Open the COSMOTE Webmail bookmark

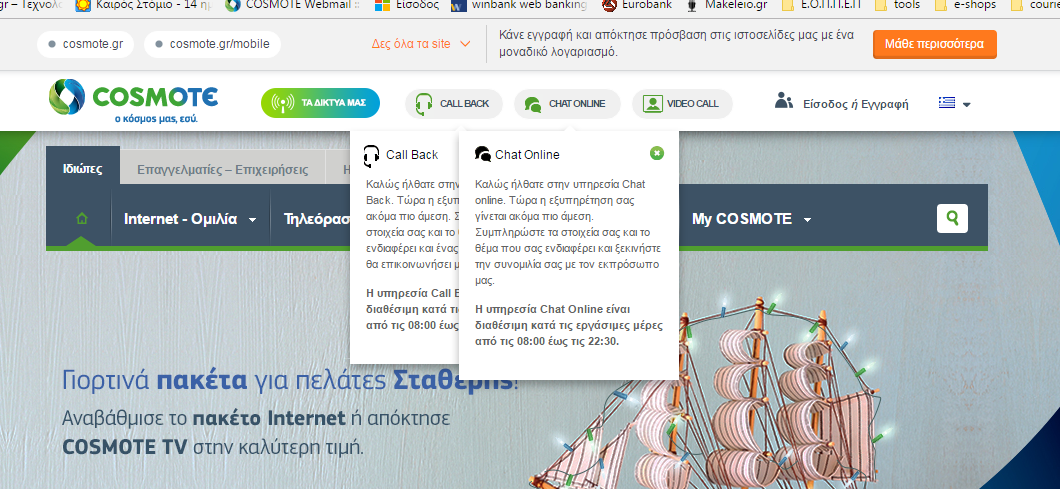(x=295, y=5)
